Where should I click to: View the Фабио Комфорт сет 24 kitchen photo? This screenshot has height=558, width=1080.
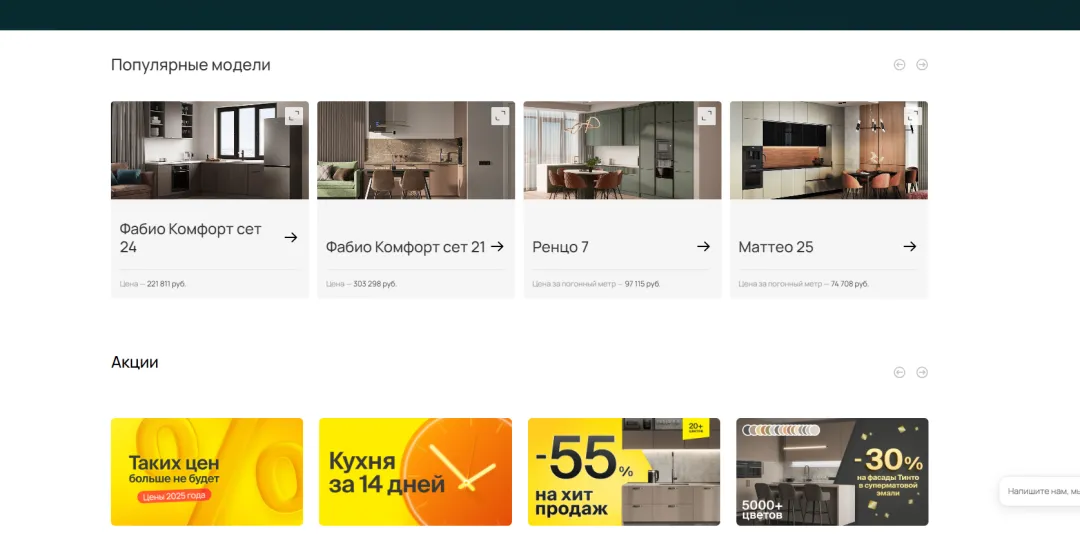point(209,150)
